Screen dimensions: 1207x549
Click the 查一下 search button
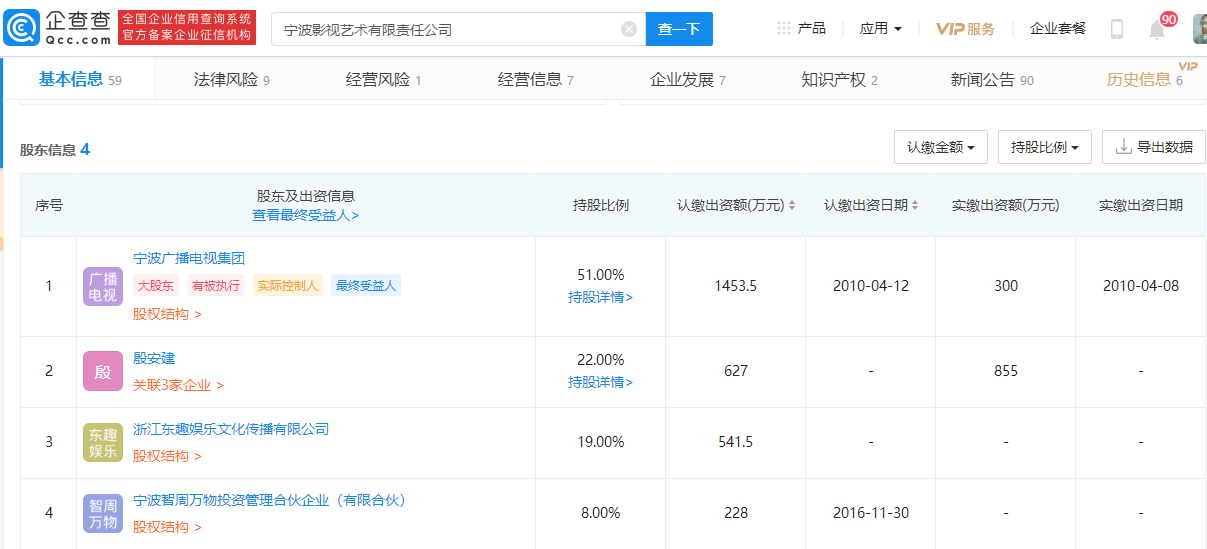(x=679, y=29)
